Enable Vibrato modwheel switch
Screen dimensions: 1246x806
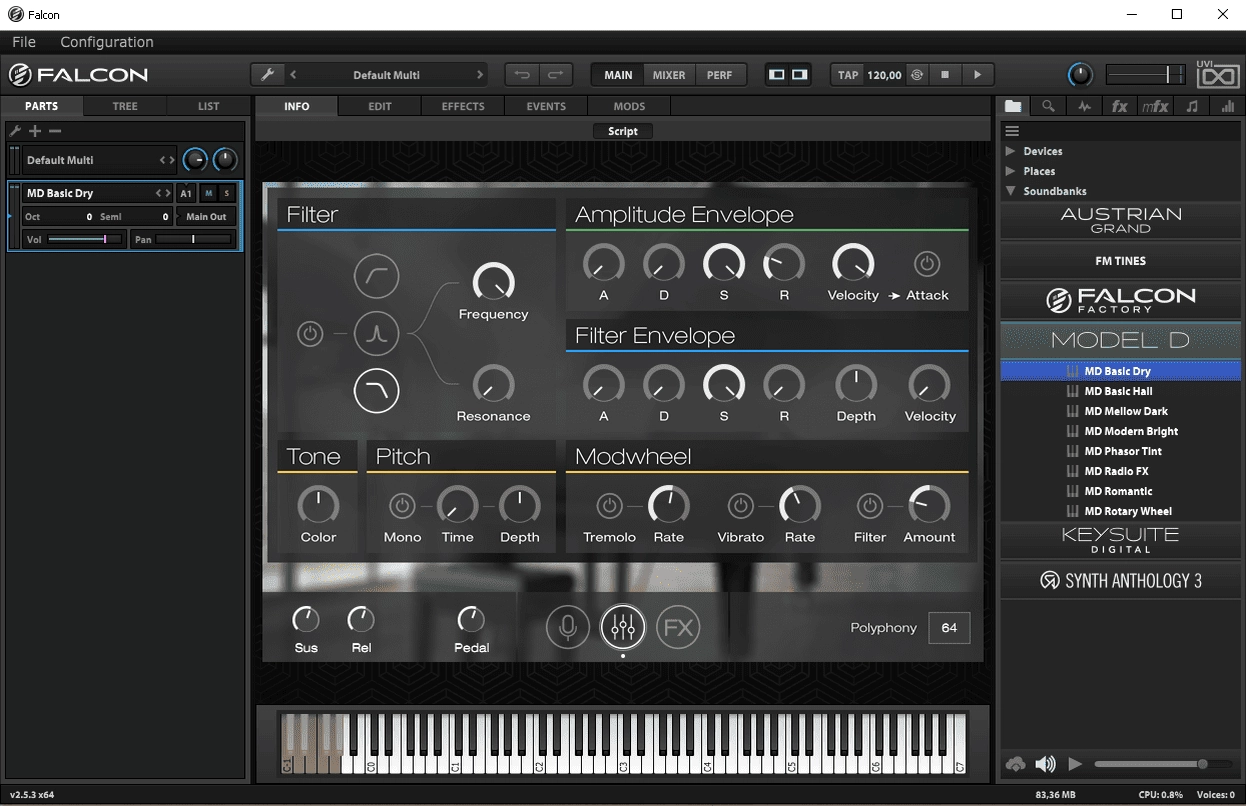point(740,506)
